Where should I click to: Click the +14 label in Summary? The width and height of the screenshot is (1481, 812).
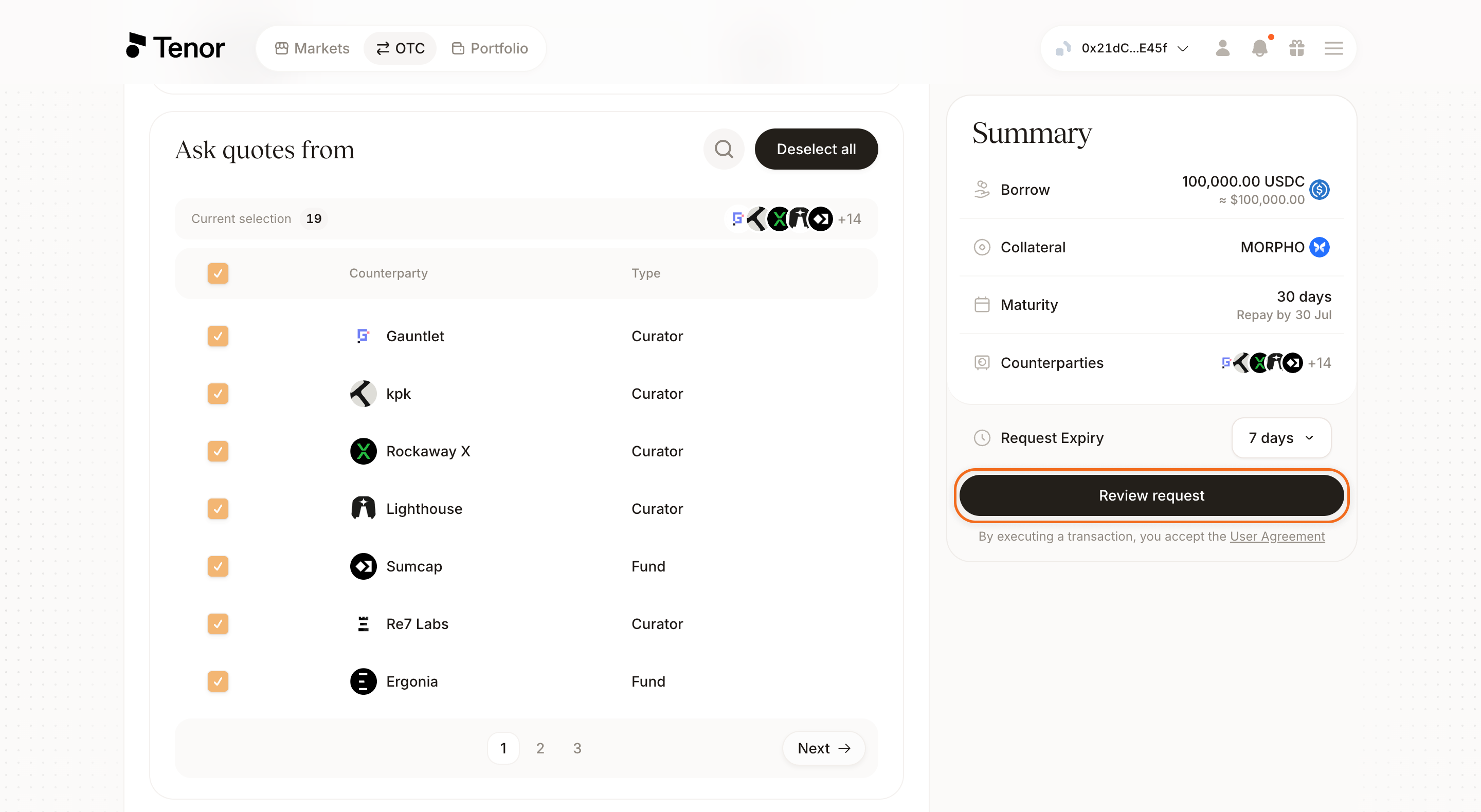click(1320, 363)
